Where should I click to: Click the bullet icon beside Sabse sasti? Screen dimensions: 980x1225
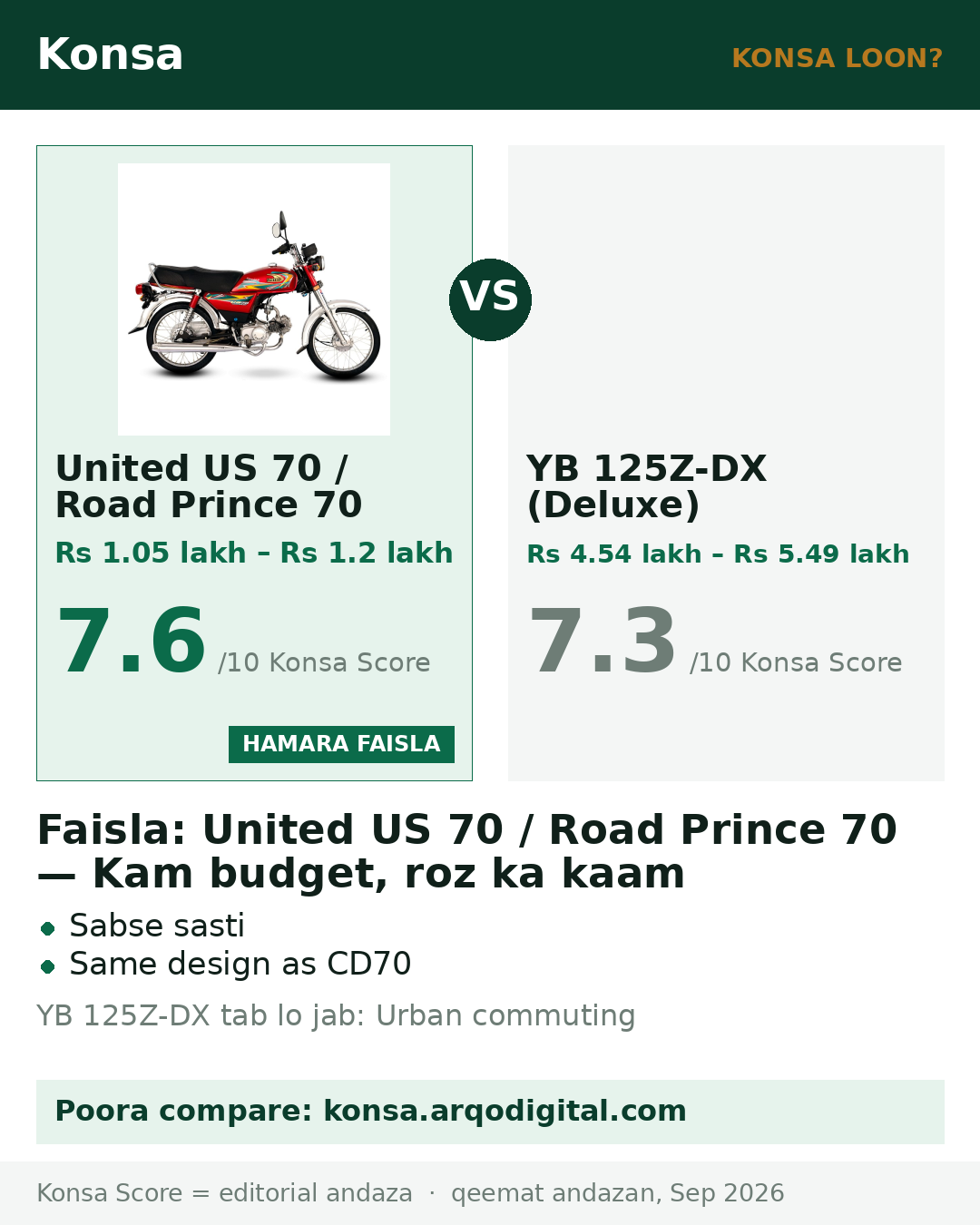[48, 928]
